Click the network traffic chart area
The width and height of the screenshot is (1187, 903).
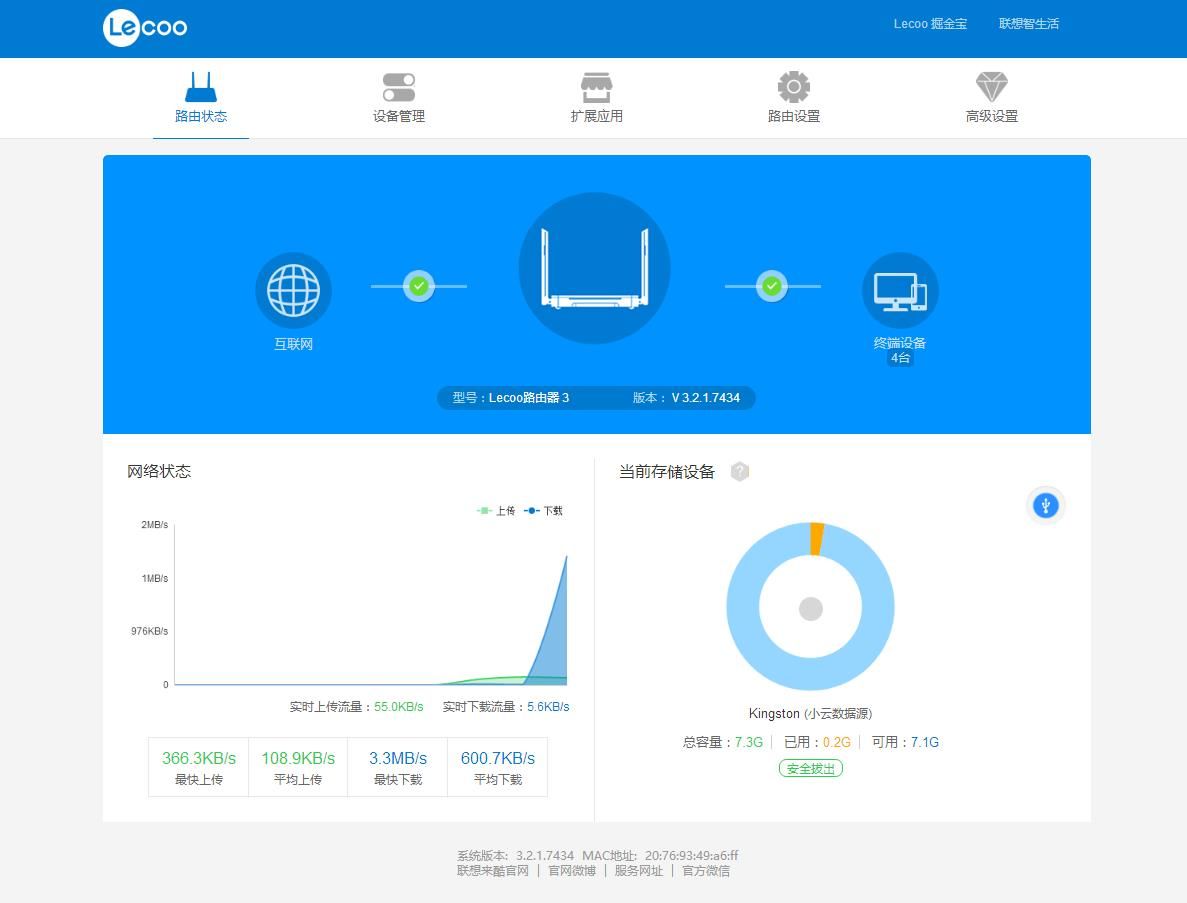371,604
